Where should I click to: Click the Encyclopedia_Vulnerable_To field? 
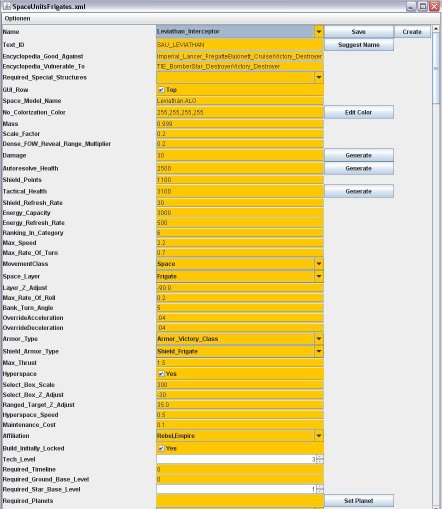240,66
